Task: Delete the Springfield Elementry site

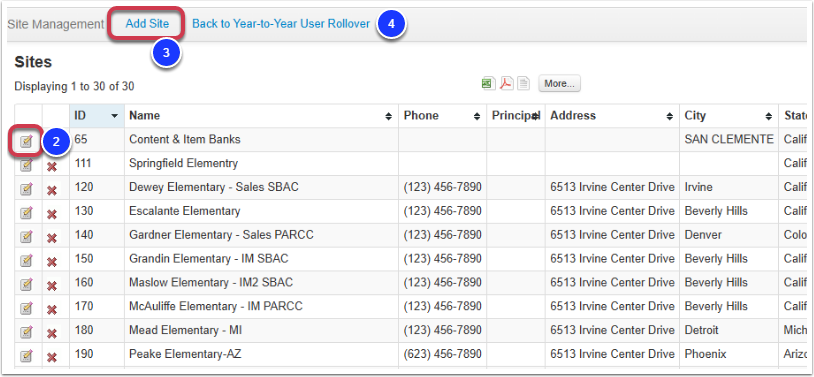Action: tap(52, 167)
